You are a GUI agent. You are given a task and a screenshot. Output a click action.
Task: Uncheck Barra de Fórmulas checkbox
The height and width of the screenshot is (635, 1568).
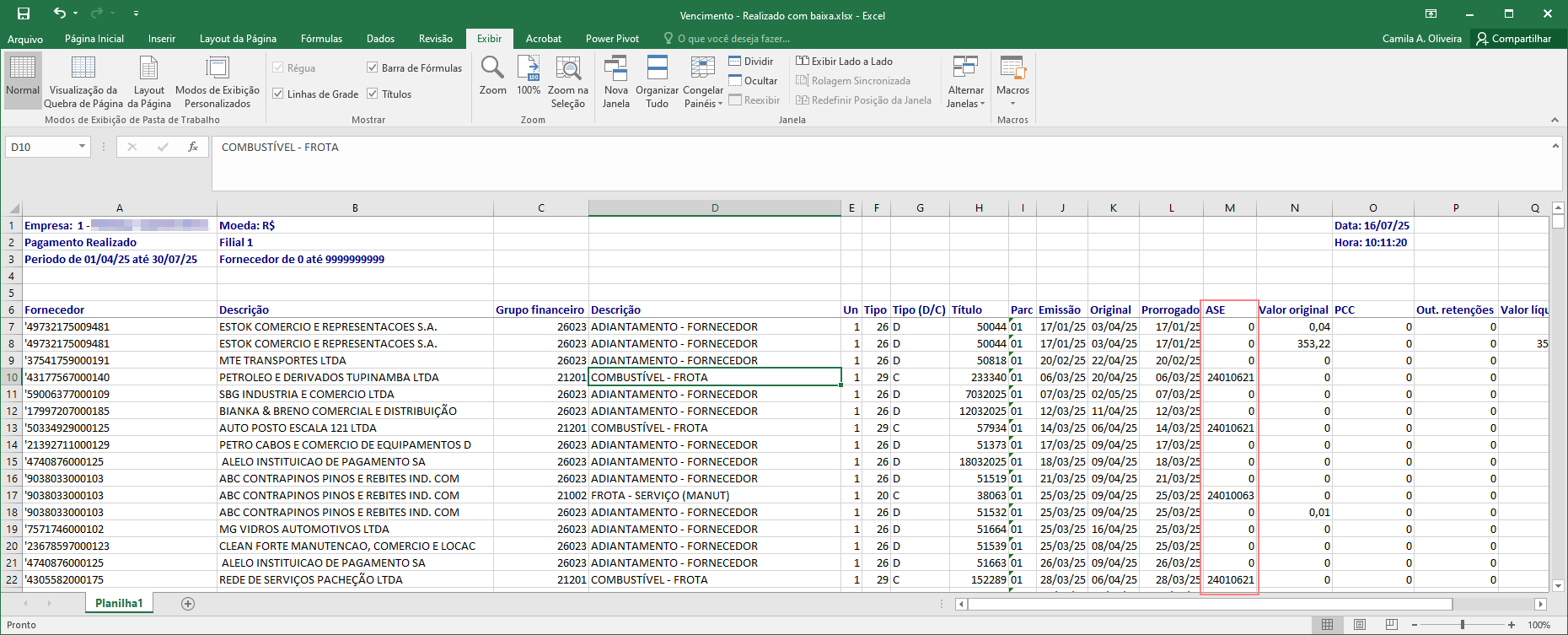click(372, 67)
